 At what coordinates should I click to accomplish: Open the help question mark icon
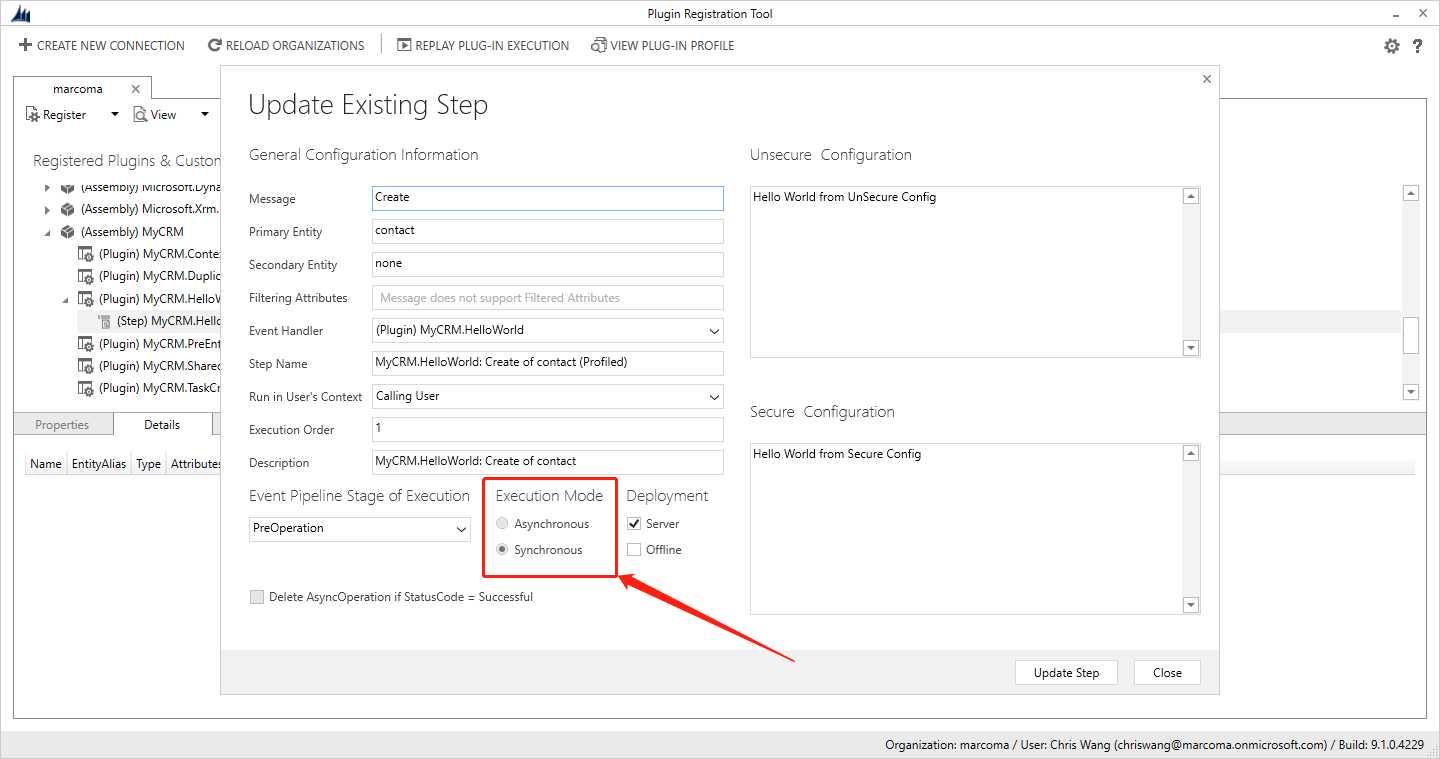click(1418, 46)
